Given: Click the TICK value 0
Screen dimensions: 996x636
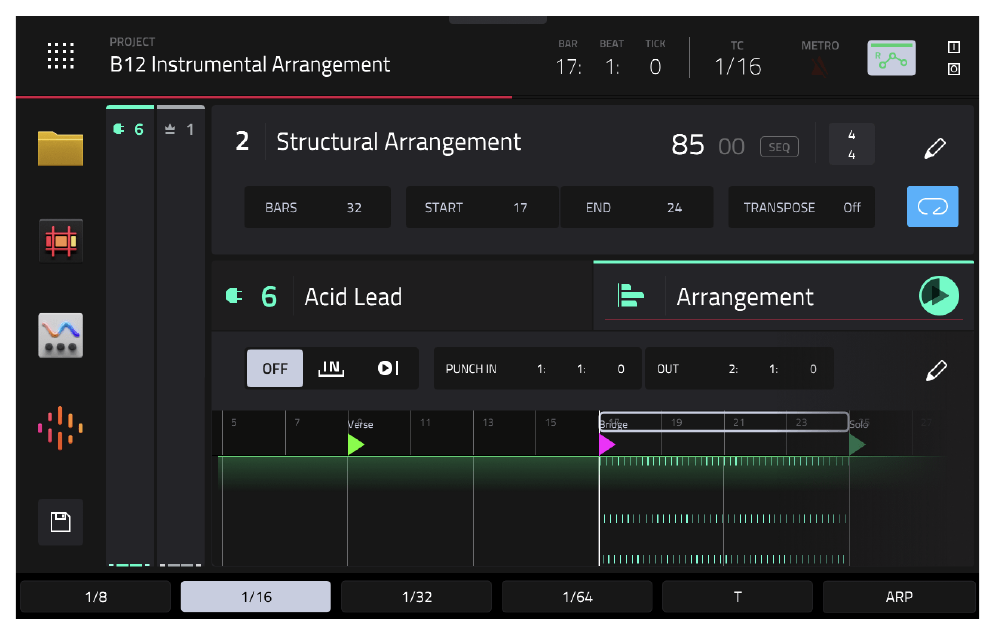Looking at the screenshot, I should (655, 67).
